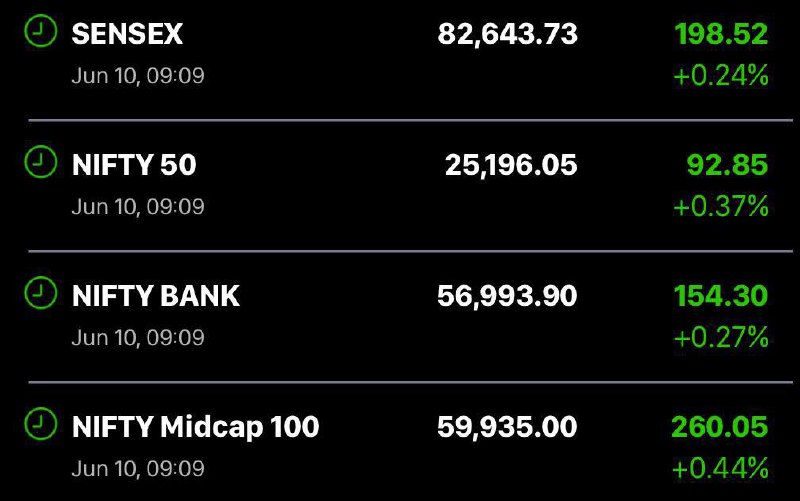Click NIFTY 50 value 25,196.05
The width and height of the screenshot is (800, 501).
[511, 165]
